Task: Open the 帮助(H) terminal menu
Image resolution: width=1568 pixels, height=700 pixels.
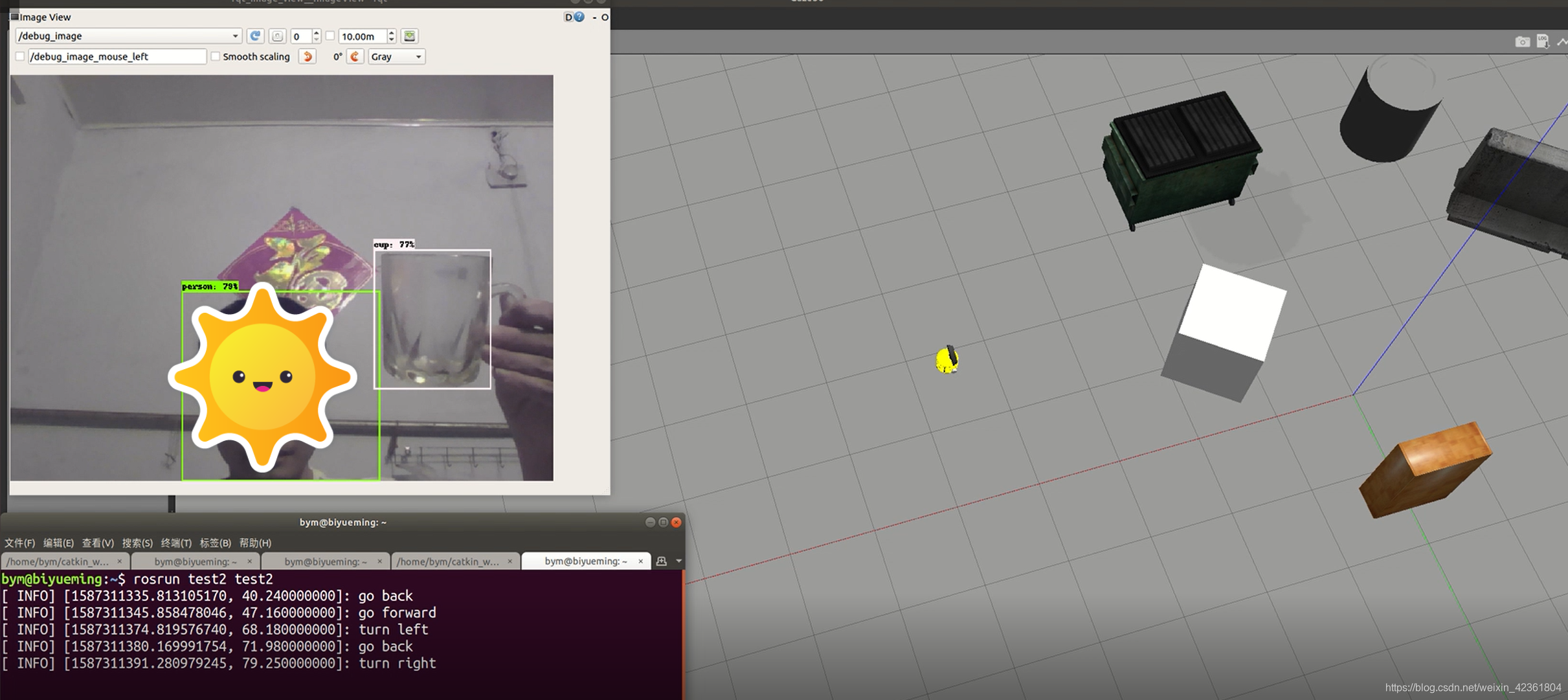Action: [x=256, y=543]
